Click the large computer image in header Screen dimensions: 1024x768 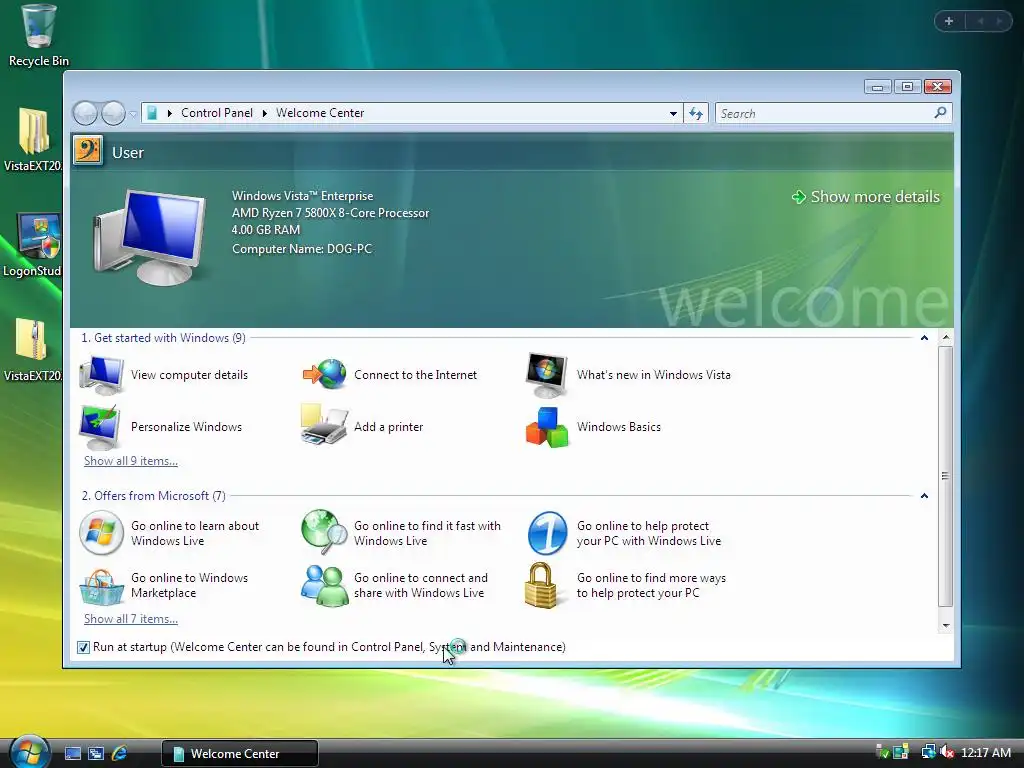tap(150, 236)
